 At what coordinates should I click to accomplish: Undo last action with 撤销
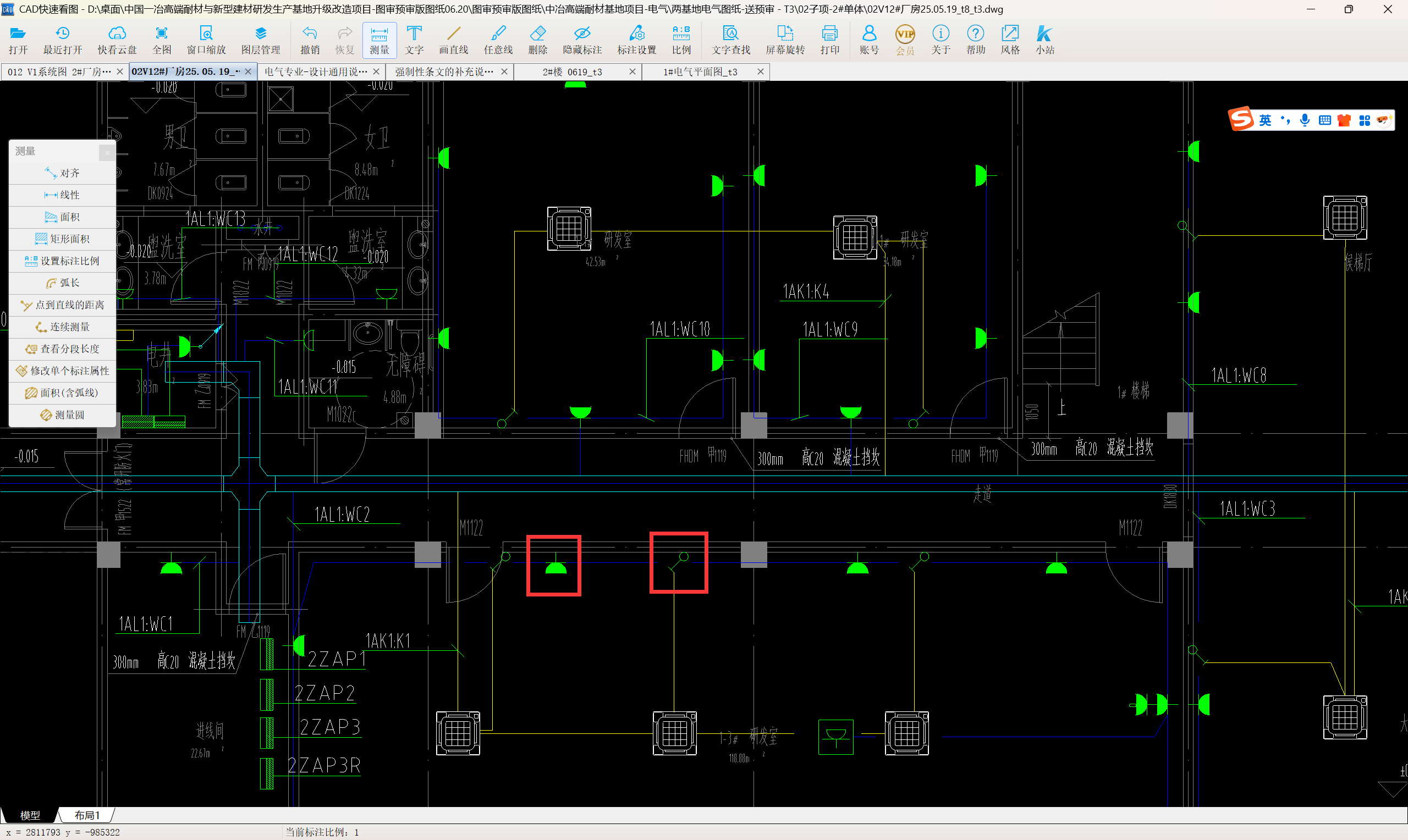coord(310,41)
